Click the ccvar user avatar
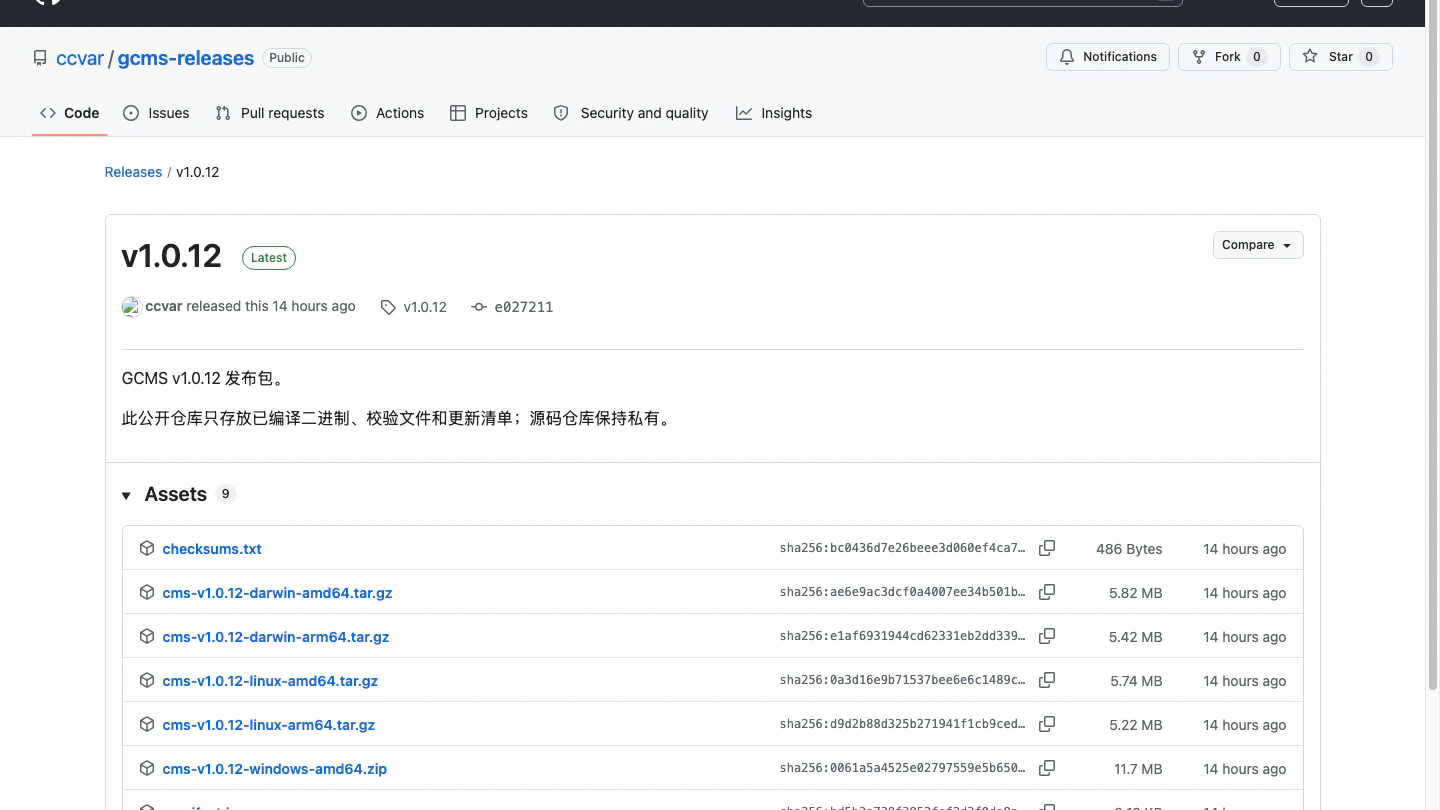 (x=131, y=307)
